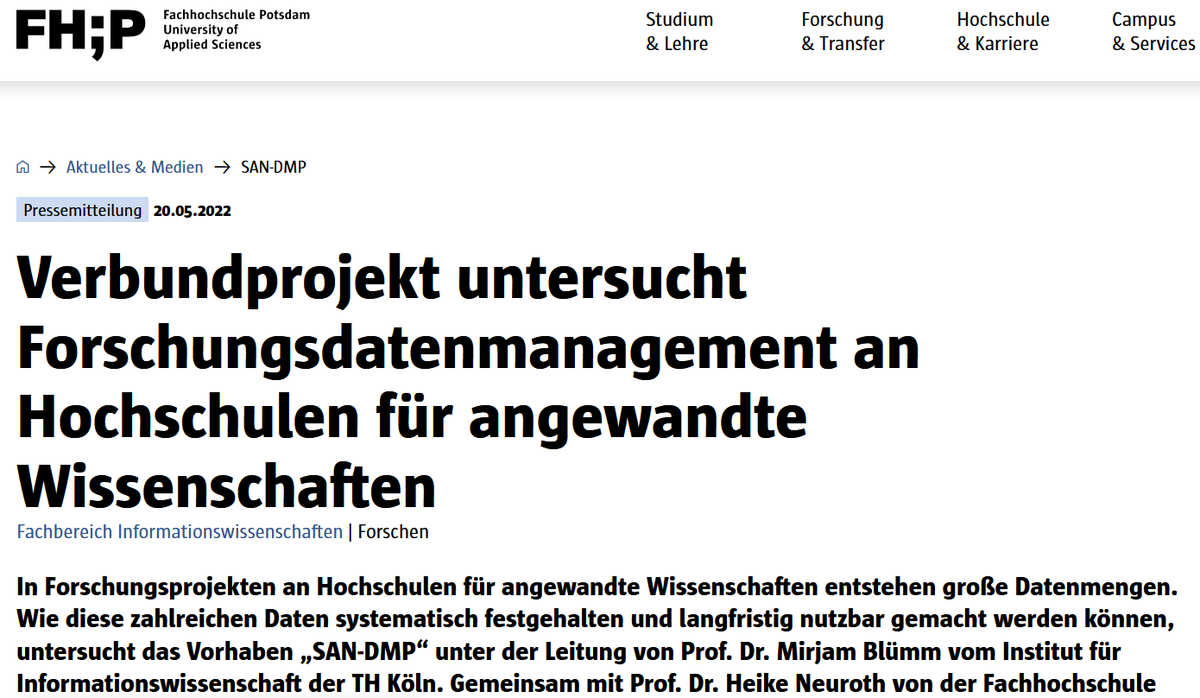Click the Pressemitteilung tag
The width and height of the screenshot is (1200, 698).
(x=81, y=209)
